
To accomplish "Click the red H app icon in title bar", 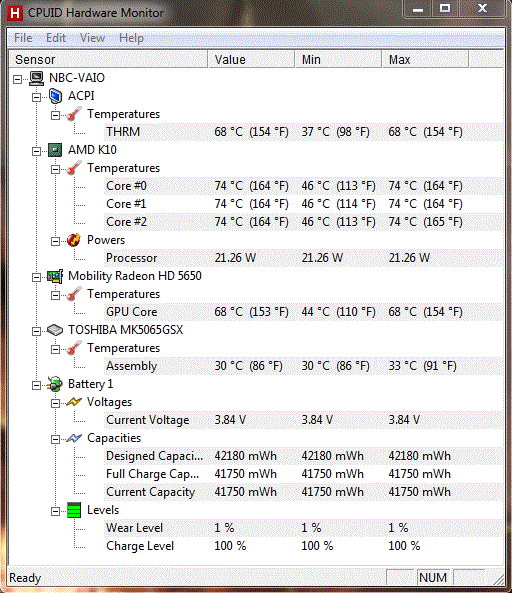I will pyautogui.click(x=15, y=12).
